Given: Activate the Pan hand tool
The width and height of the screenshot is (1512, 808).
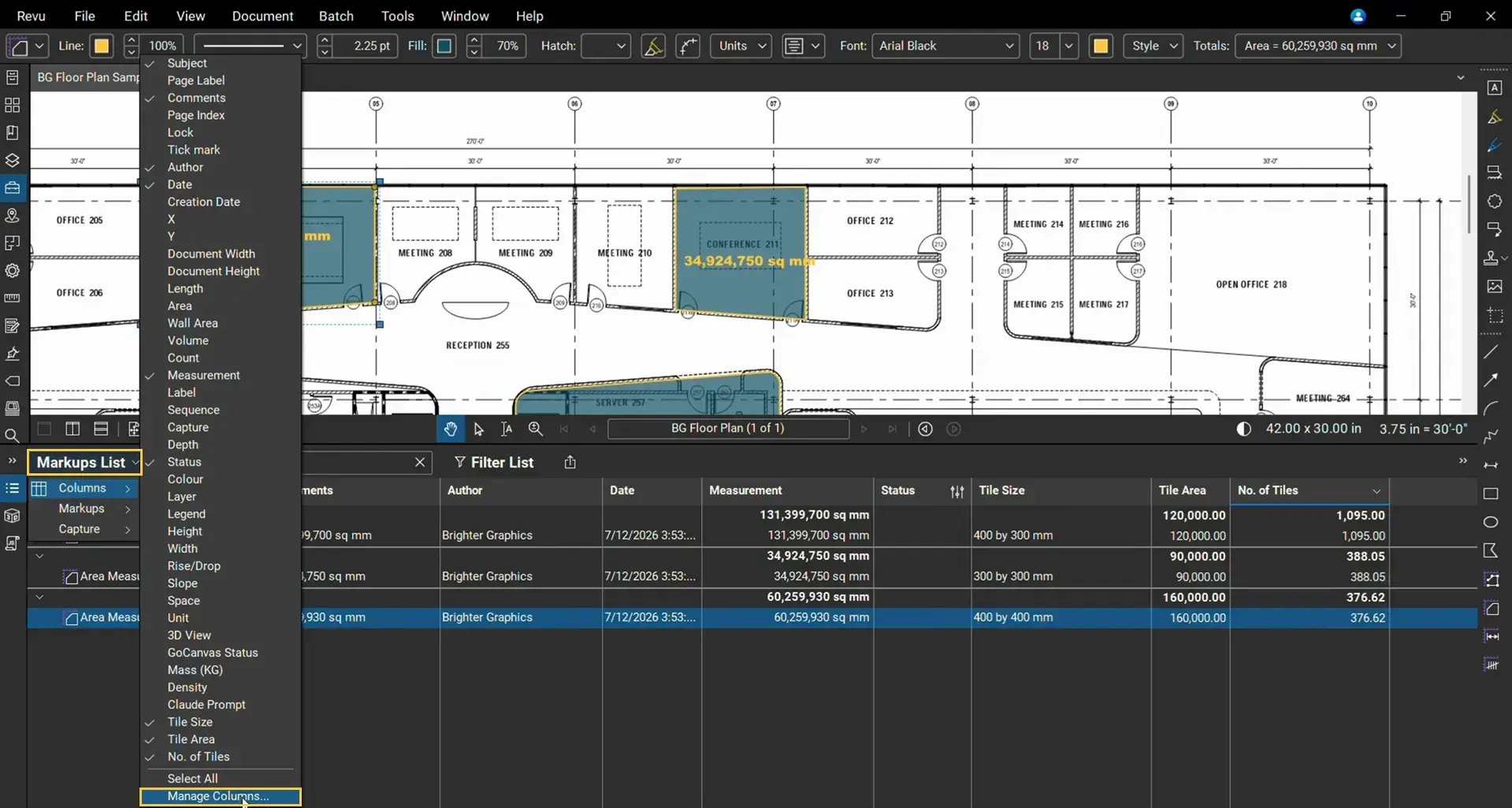Looking at the screenshot, I should (451, 428).
